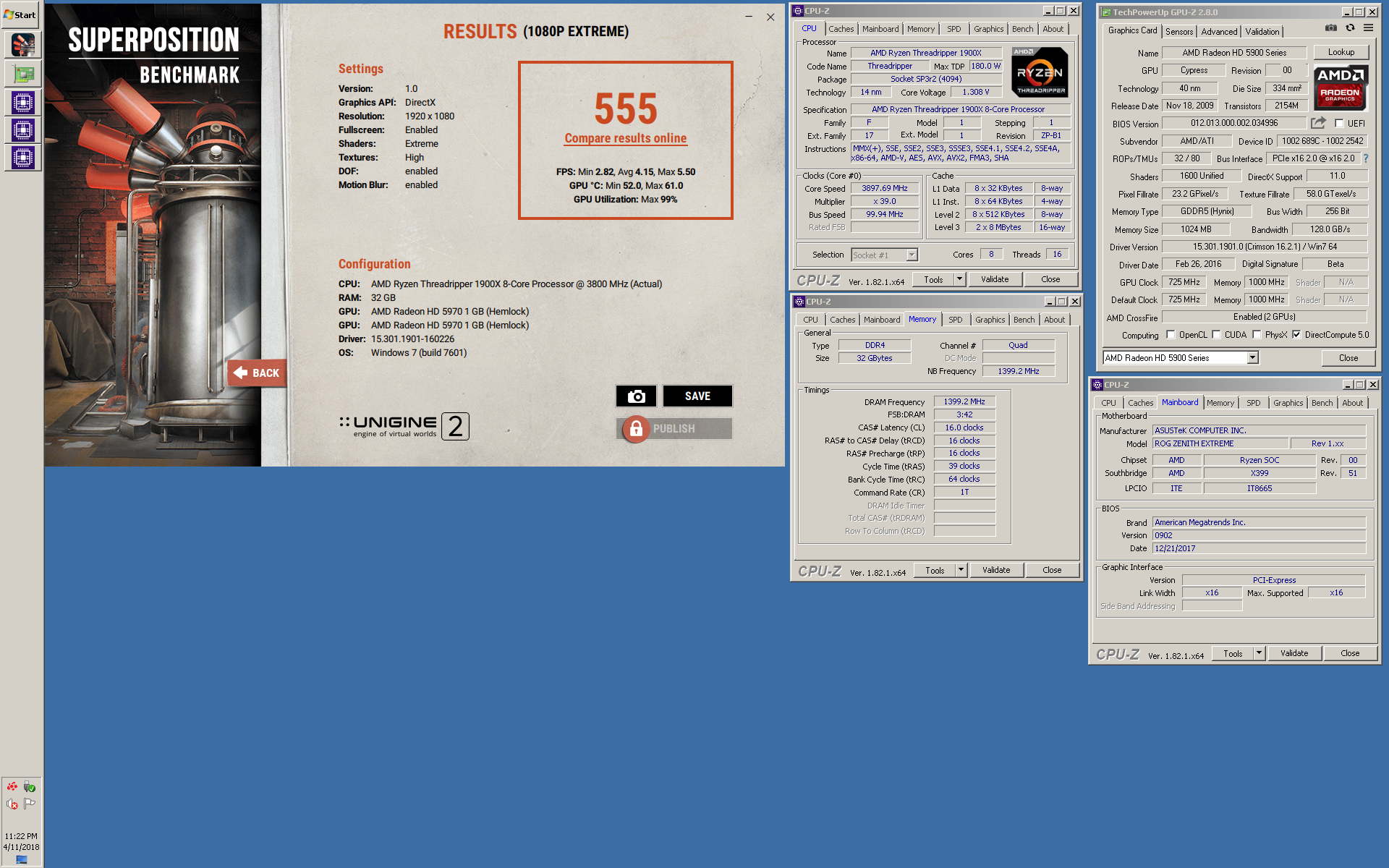
Task: Open About tab in CPU-Z Mainboard window
Action: click(1352, 403)
